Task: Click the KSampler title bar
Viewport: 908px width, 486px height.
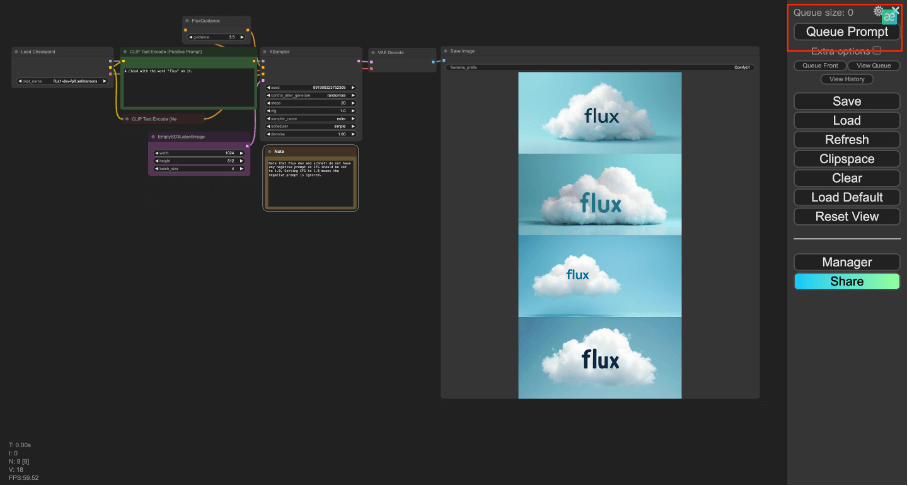Action: pos(311,52)
